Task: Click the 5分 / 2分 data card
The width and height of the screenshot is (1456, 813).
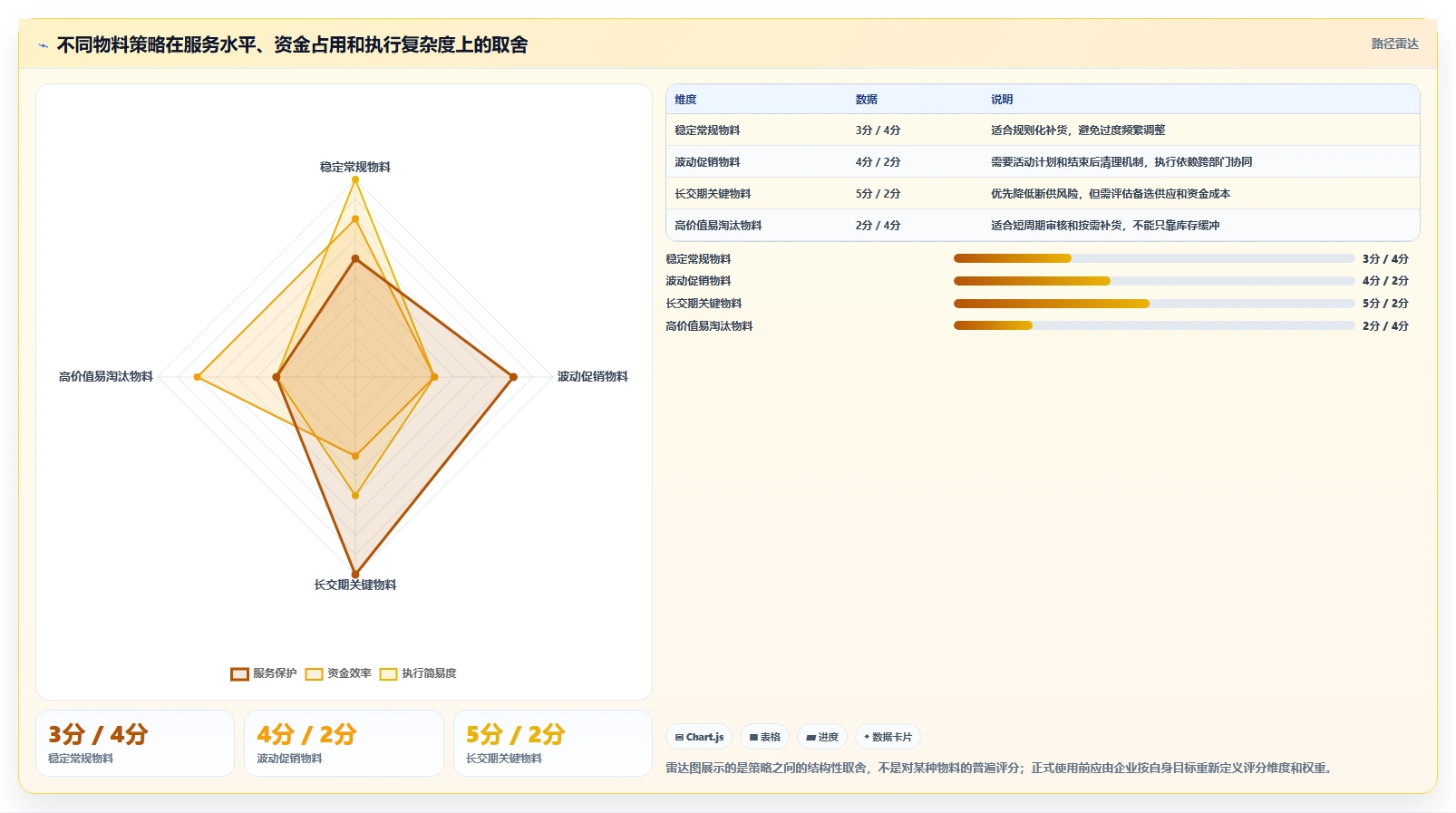Action: [553, 743]
